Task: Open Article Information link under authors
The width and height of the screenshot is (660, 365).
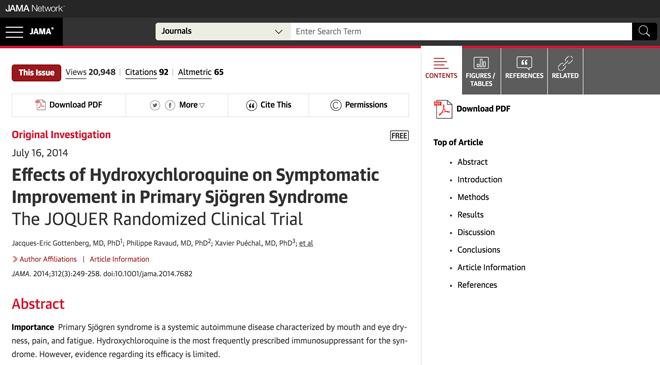Action: pos(119,259)
